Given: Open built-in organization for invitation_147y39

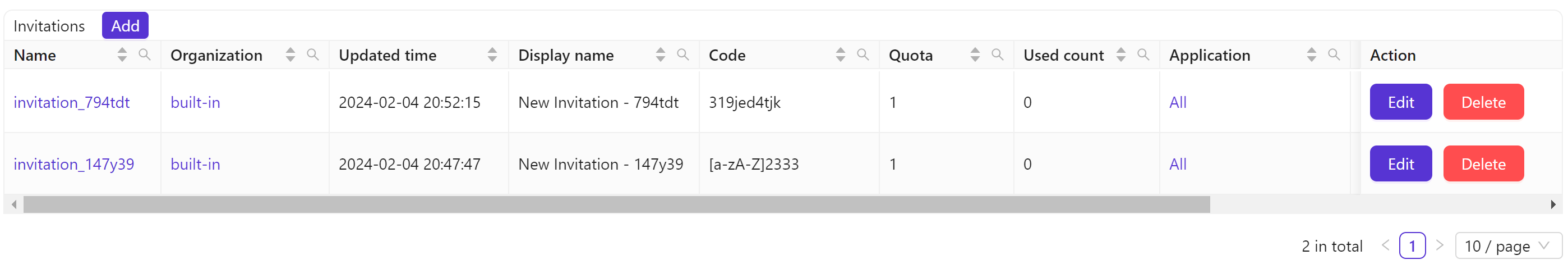Looking at the screenshot, I should (195, 164).
